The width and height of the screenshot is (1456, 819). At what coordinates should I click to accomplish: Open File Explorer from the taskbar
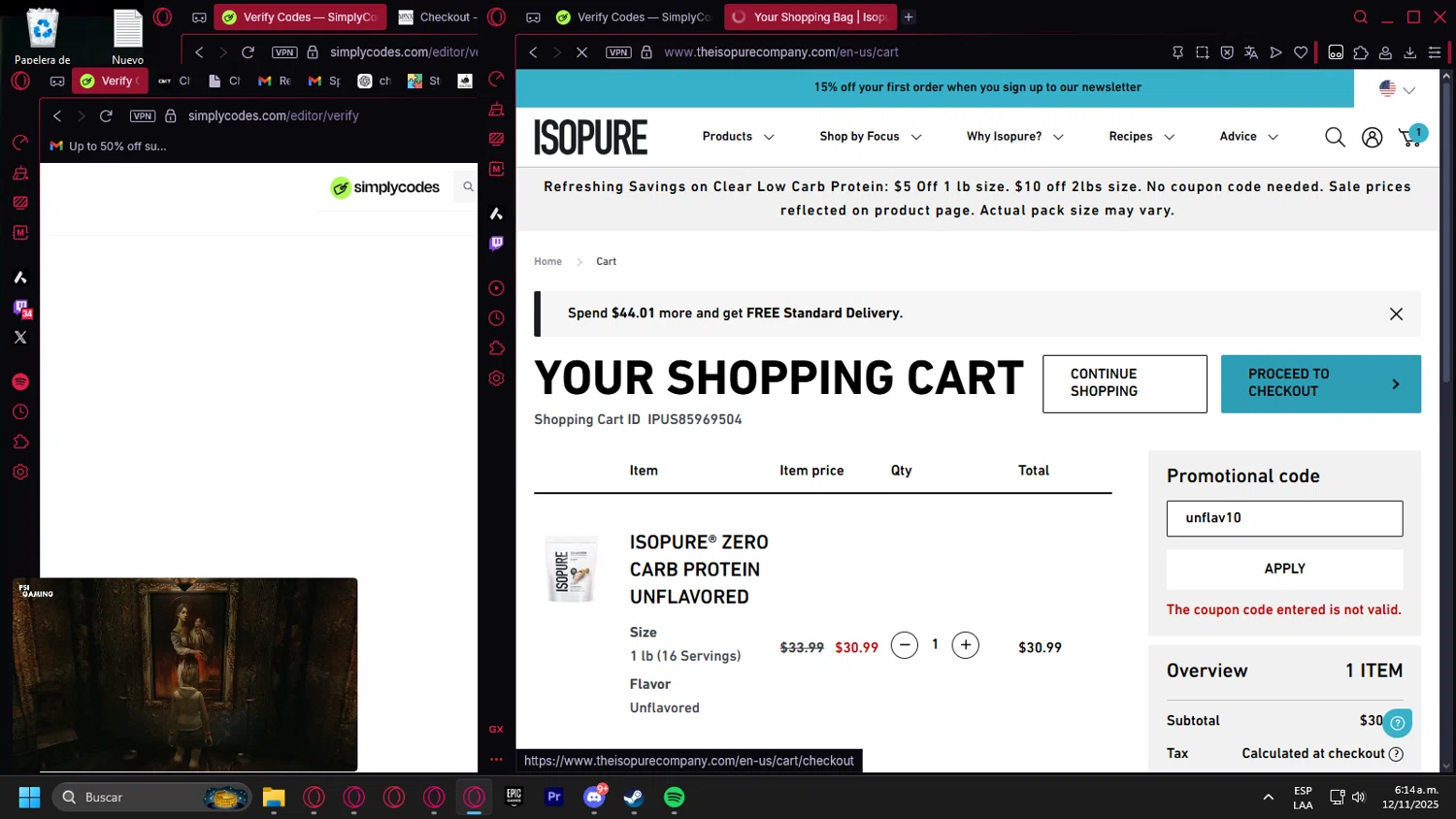click(274, 797)
